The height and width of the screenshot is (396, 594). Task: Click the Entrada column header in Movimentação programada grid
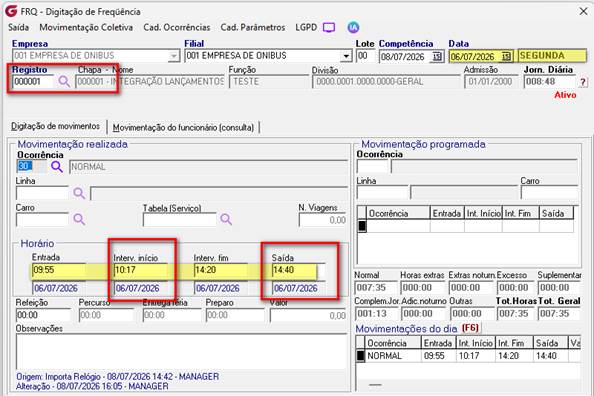pyautogui.click(x=447, y=213)
